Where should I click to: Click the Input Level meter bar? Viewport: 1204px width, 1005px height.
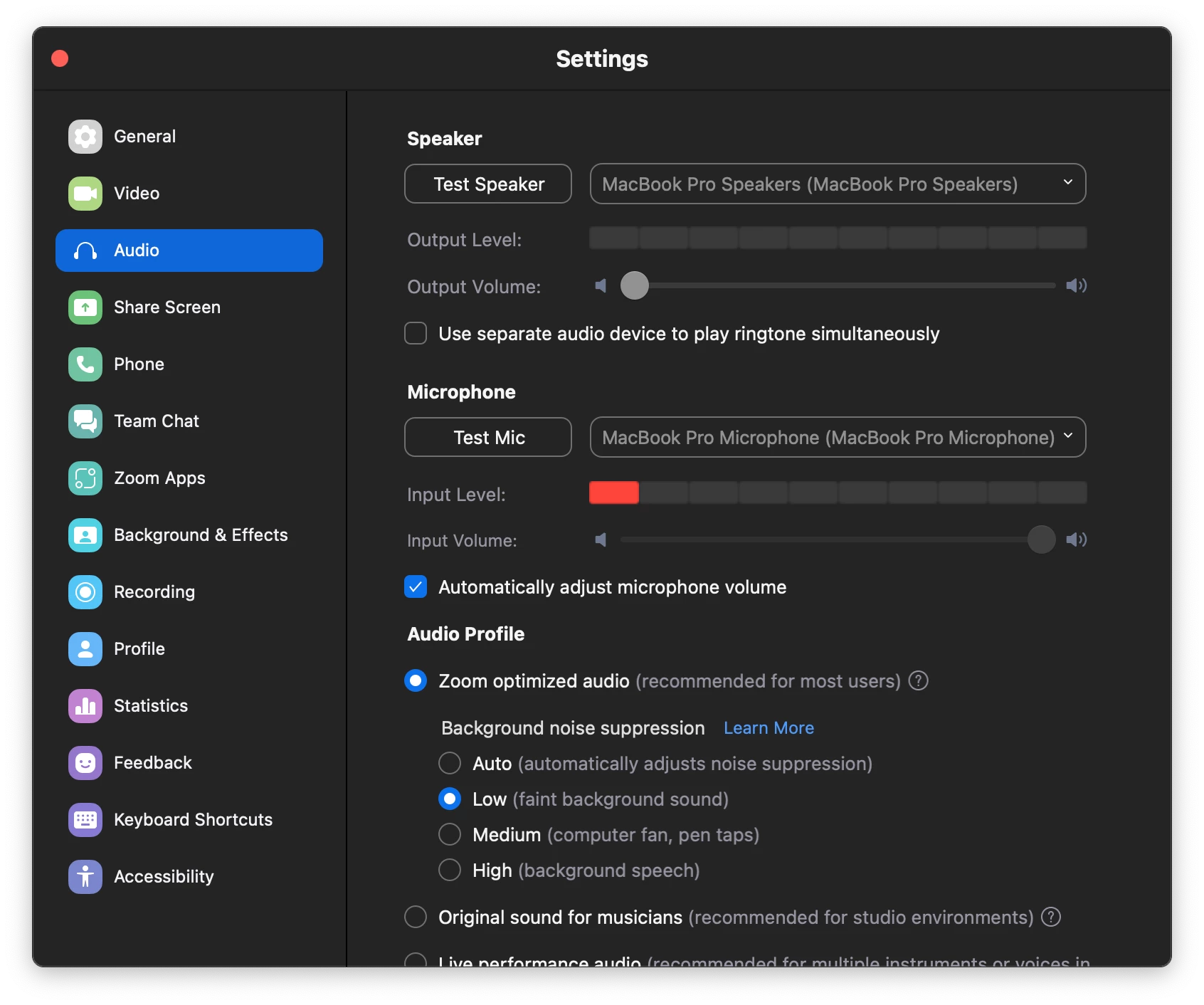coord(838,493)
